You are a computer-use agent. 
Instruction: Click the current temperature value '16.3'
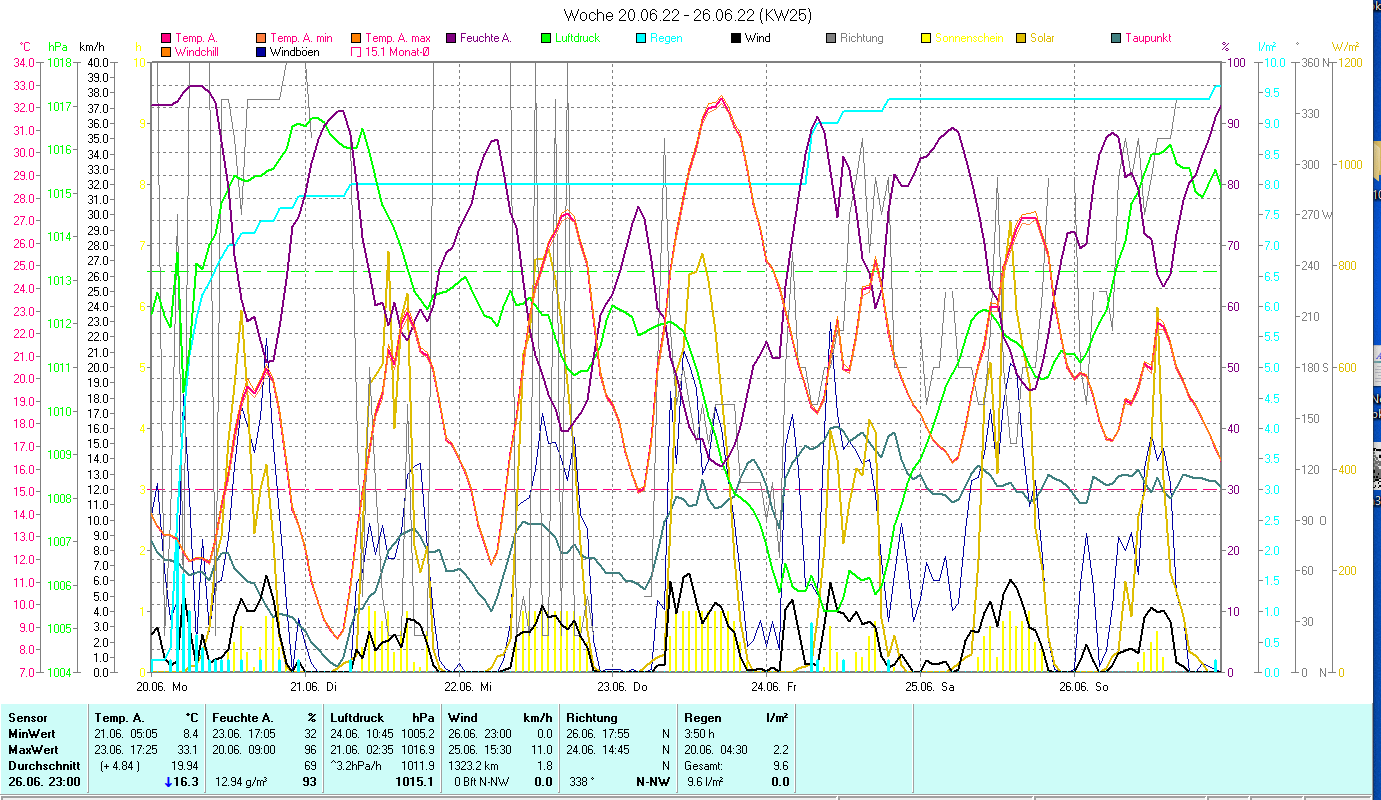tap(187, 782)
